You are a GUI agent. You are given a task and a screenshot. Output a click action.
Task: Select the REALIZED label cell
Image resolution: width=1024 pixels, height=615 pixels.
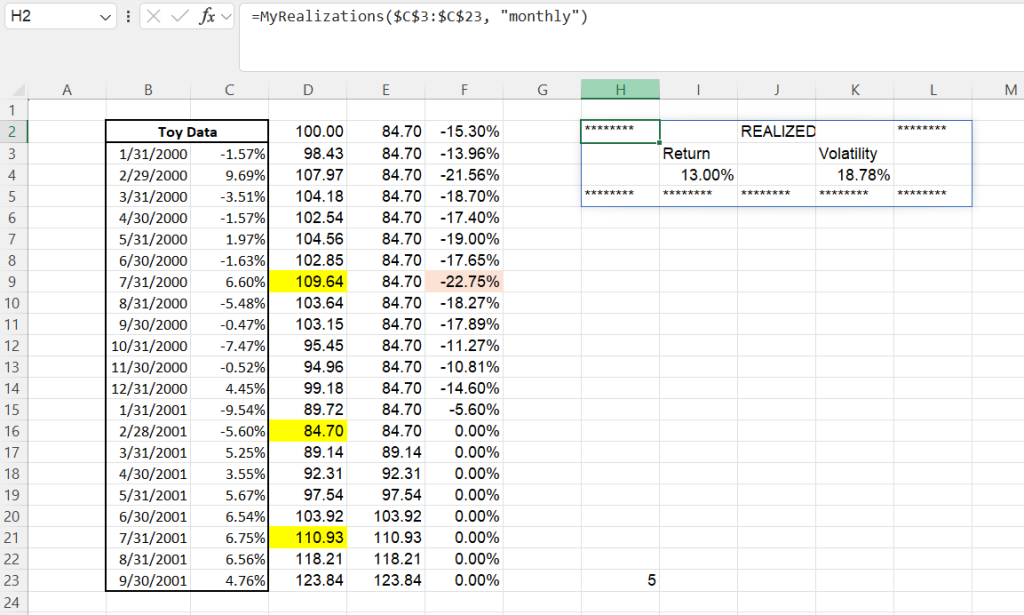(777, 132)
